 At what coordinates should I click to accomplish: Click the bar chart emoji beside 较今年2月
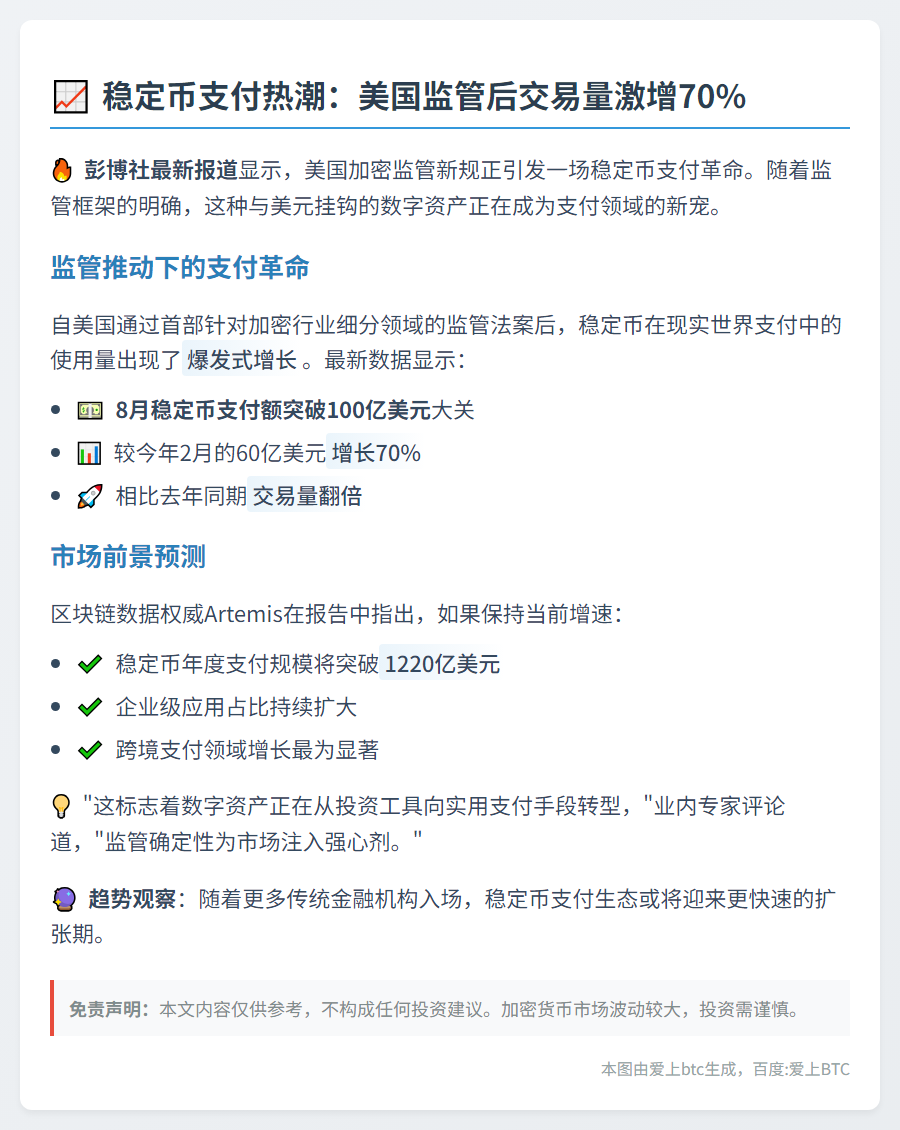[89, 454]
